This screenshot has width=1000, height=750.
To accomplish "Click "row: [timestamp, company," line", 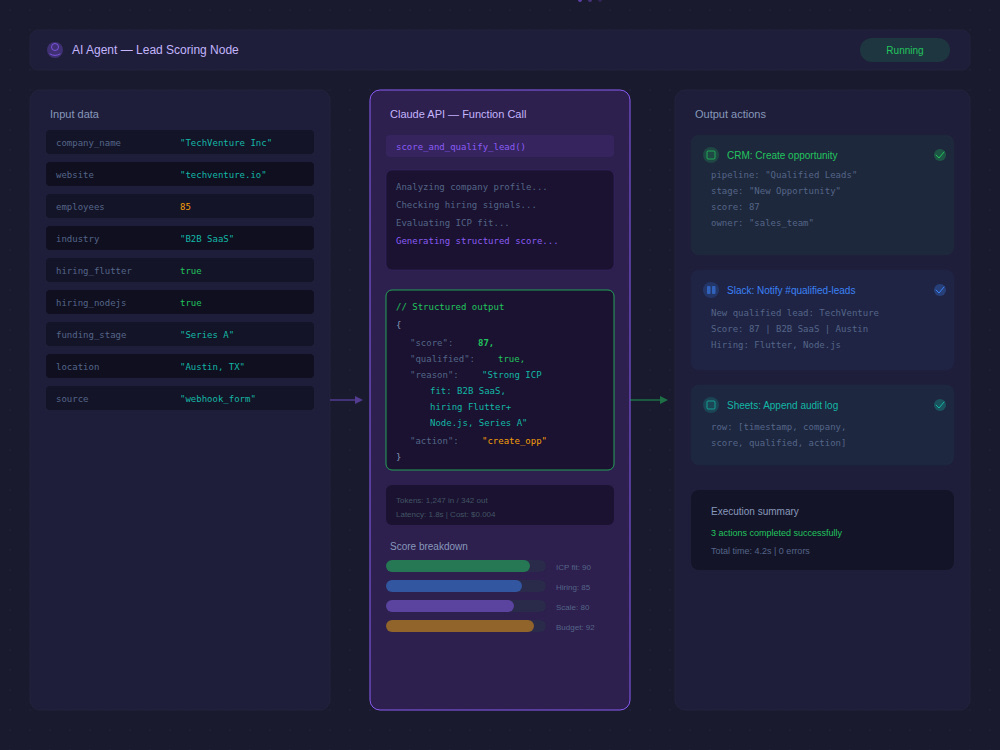I will 778,427.
